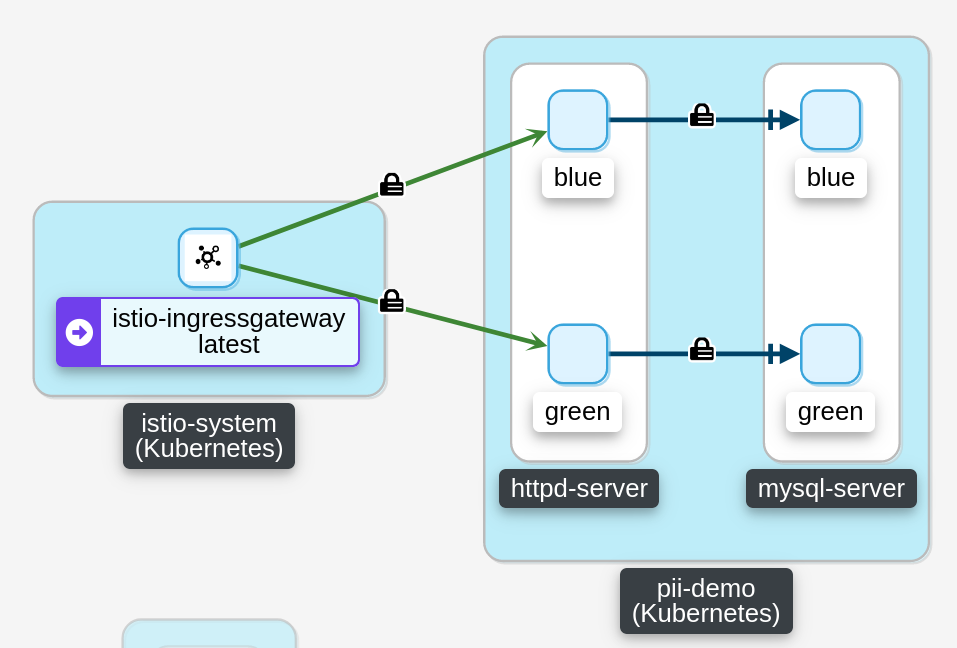Click the "httpd-server" app box label

[x=579, y=488]
